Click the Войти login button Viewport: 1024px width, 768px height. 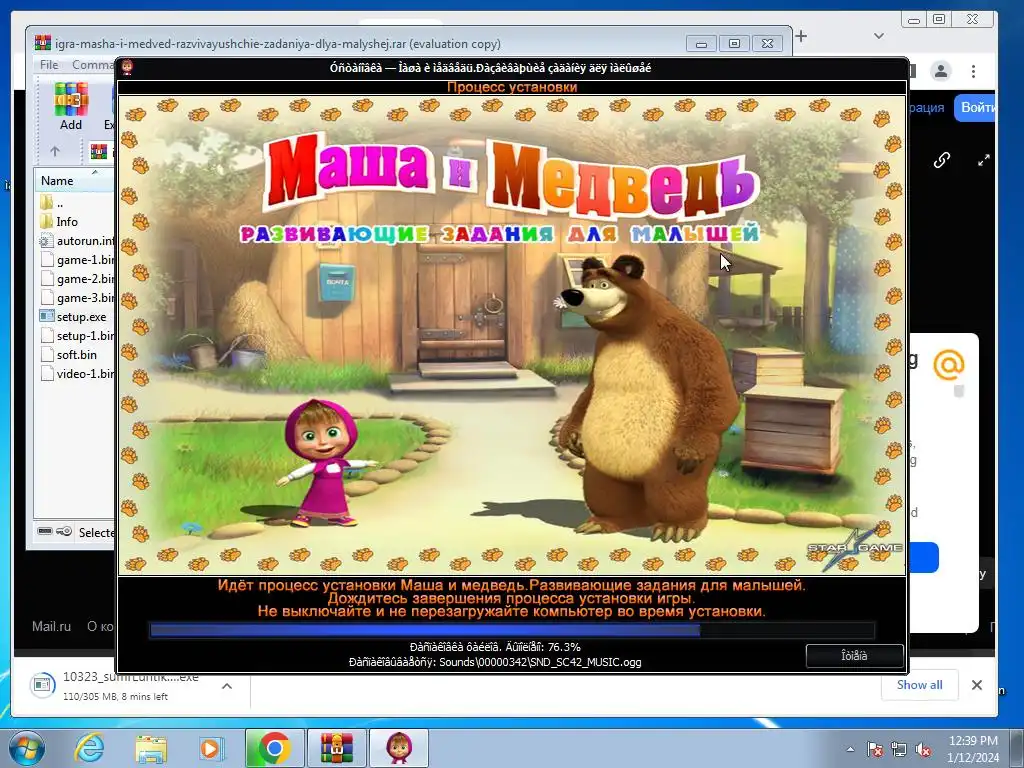[976, 107]
